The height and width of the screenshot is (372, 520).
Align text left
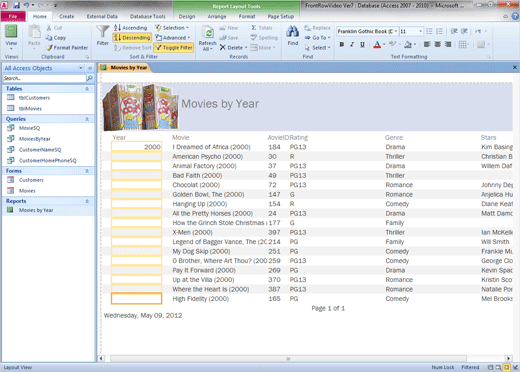[427, 44]
